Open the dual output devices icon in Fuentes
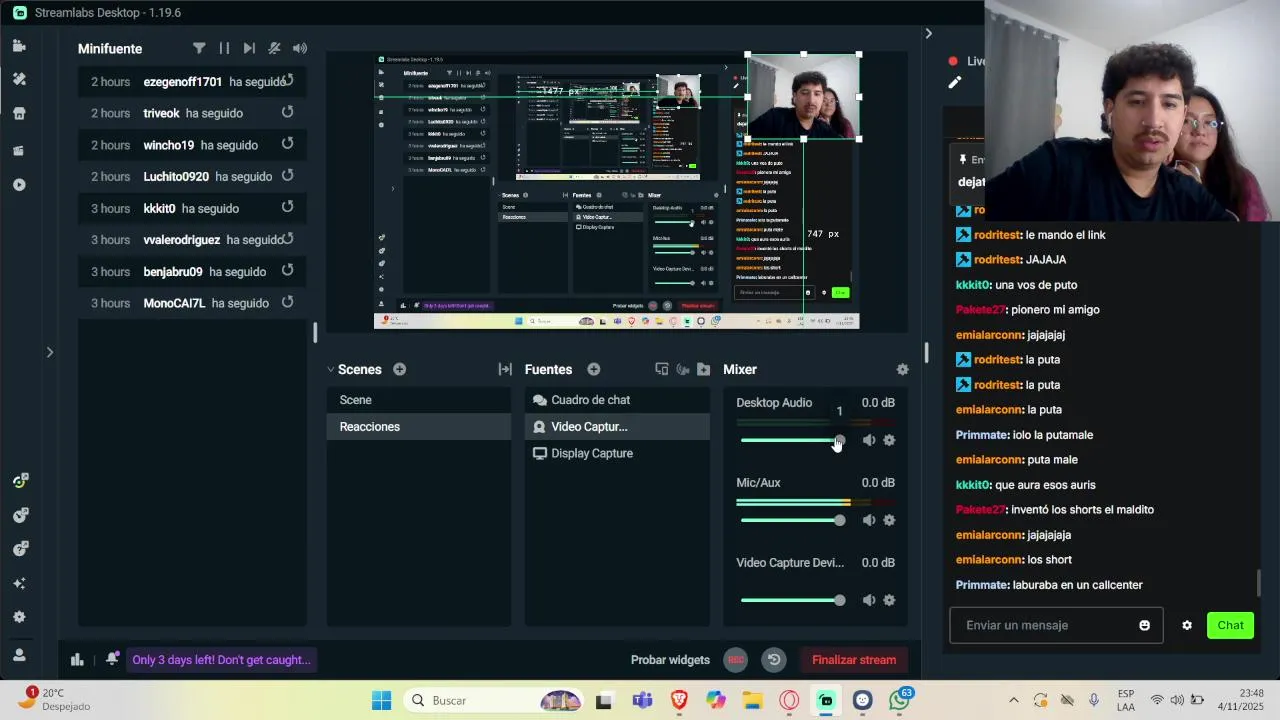This screenshot has width=1280, height=720. (x=661, y=369)
